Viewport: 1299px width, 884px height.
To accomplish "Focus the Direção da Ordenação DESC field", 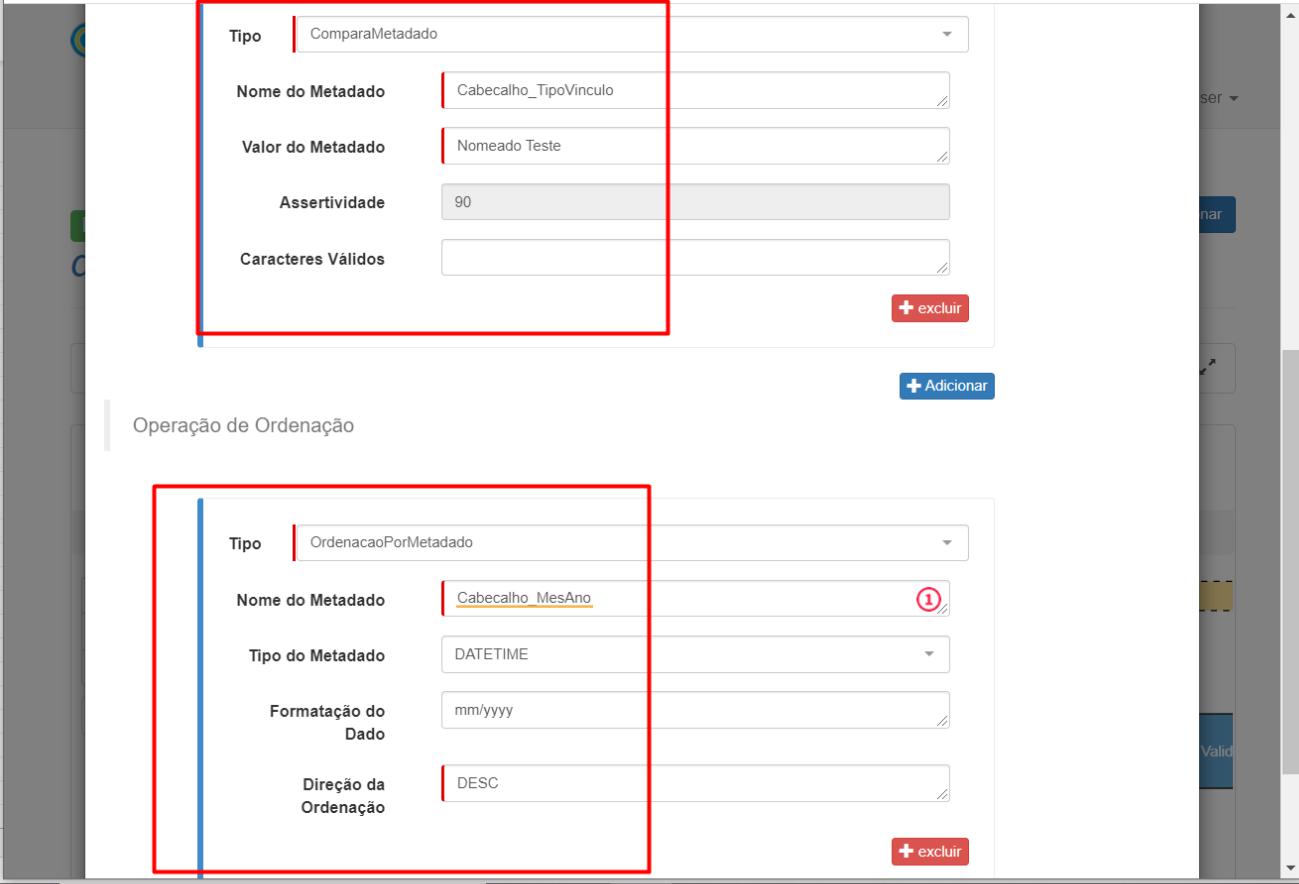I will pos(694,783).
